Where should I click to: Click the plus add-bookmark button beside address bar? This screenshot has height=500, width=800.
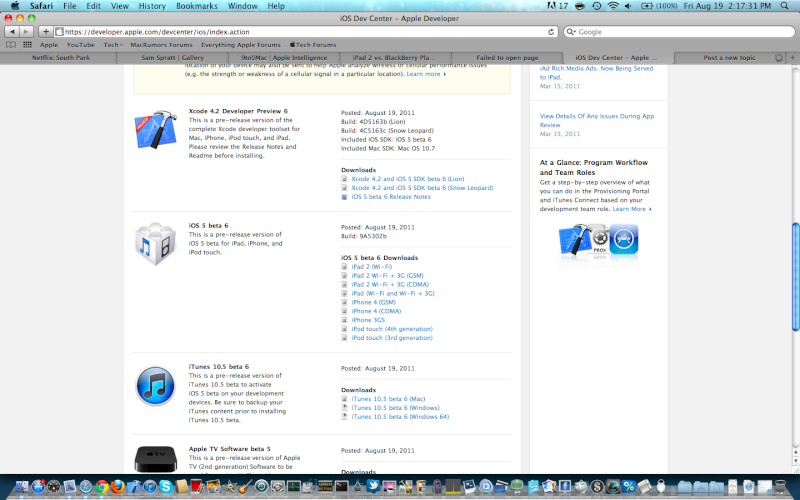coord(45,32)
